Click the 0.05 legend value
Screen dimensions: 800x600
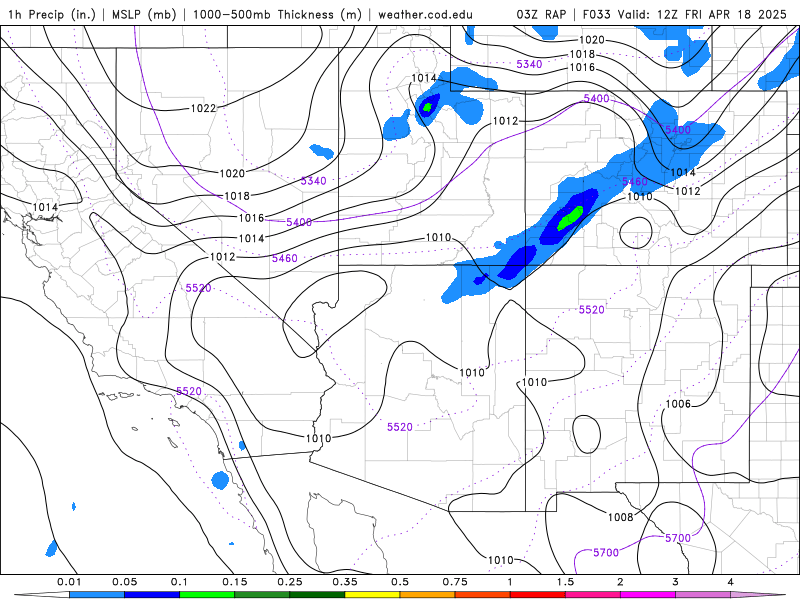[x=124, y=582]
